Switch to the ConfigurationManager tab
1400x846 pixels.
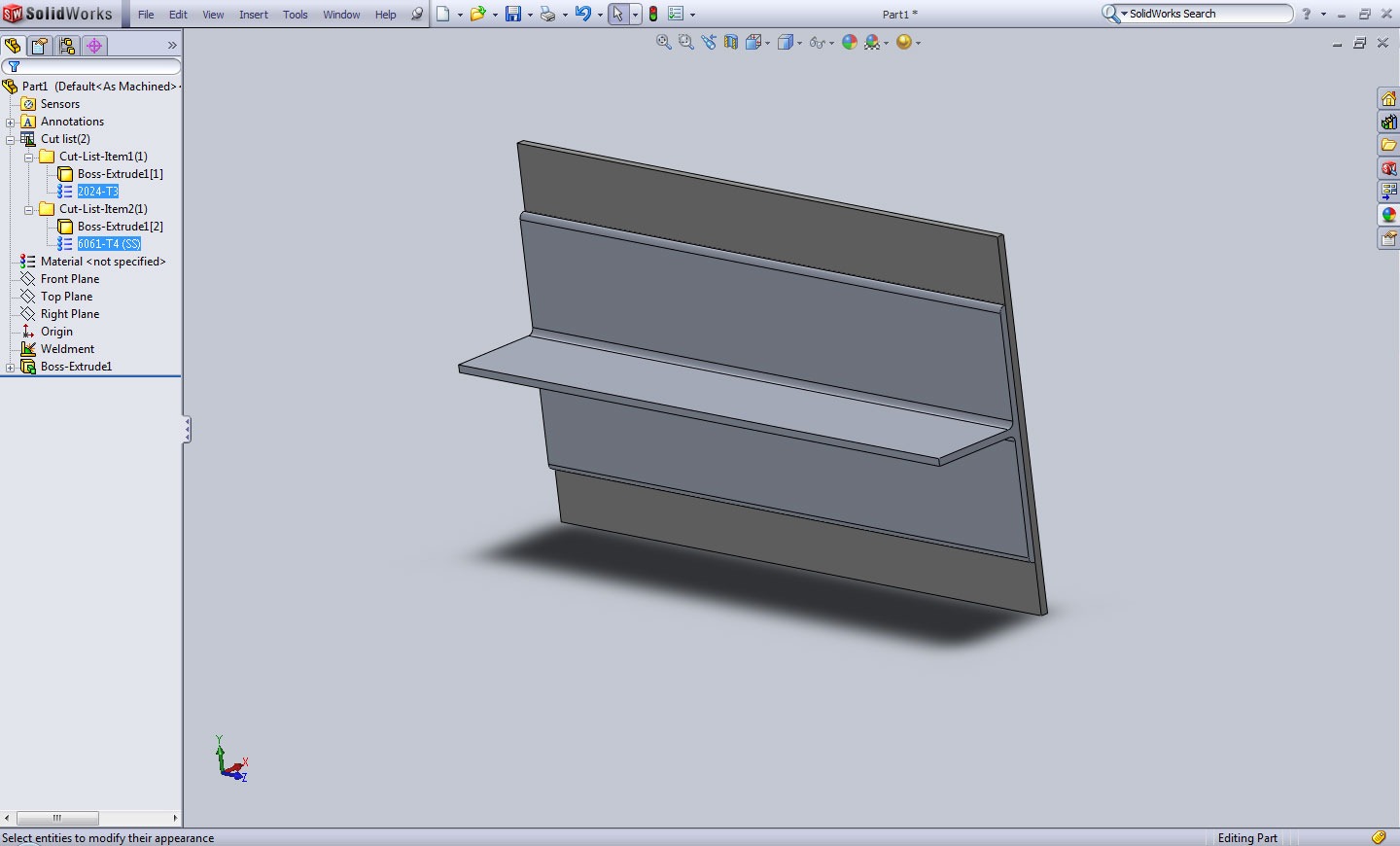67,46
